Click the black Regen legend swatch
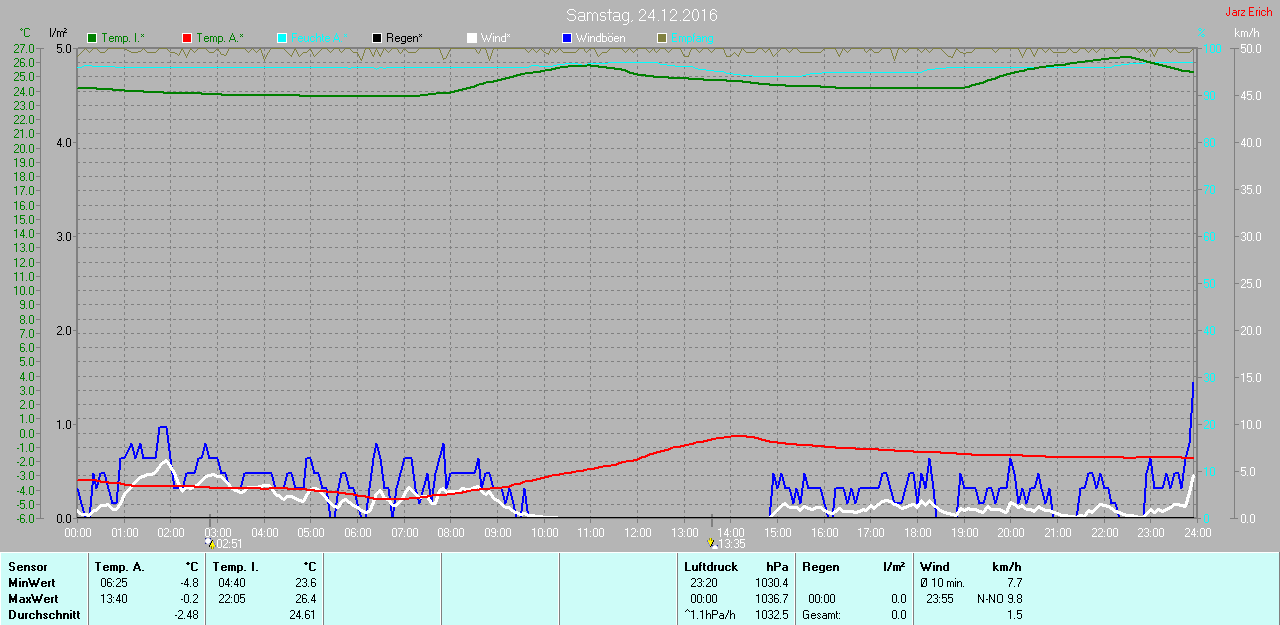1280x625 pixels. coord(377,38)
